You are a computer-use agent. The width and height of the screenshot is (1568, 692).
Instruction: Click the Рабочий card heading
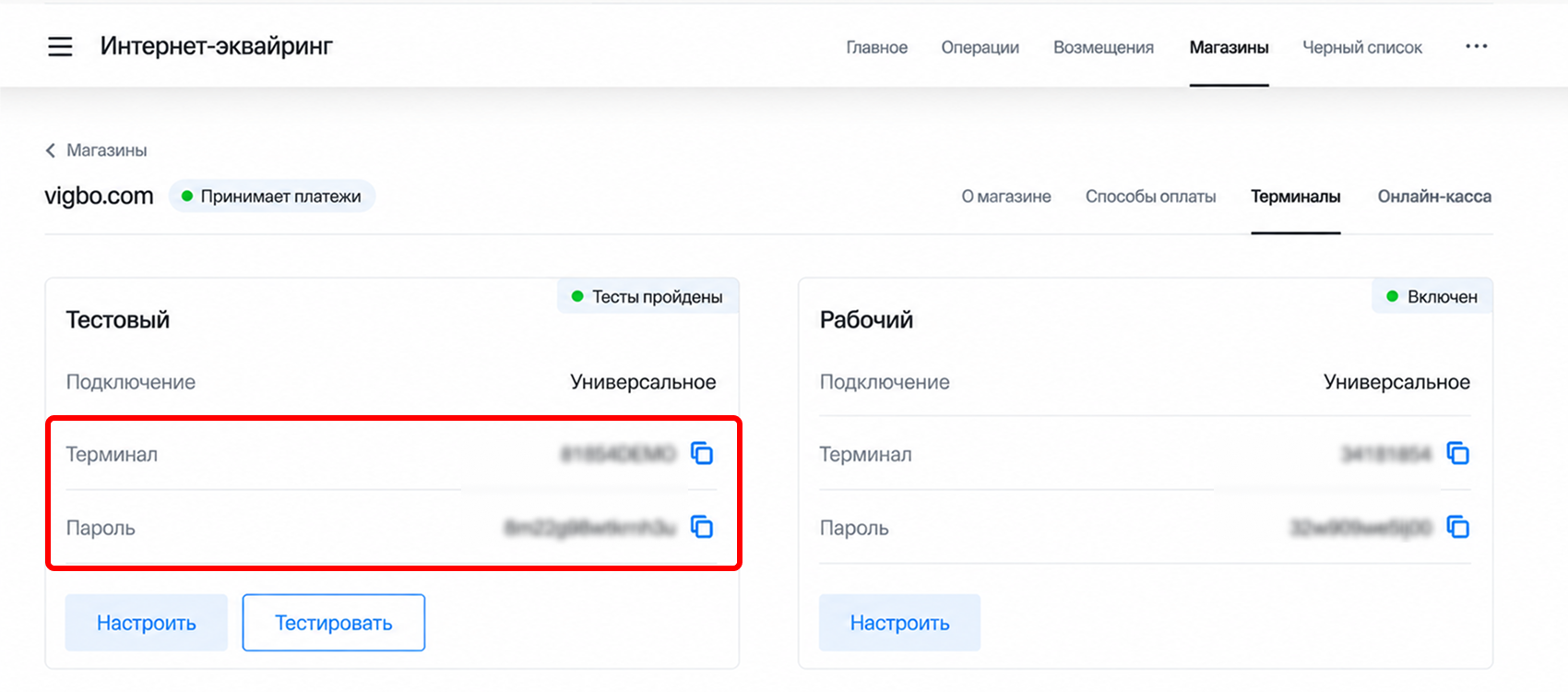point(866,320)
